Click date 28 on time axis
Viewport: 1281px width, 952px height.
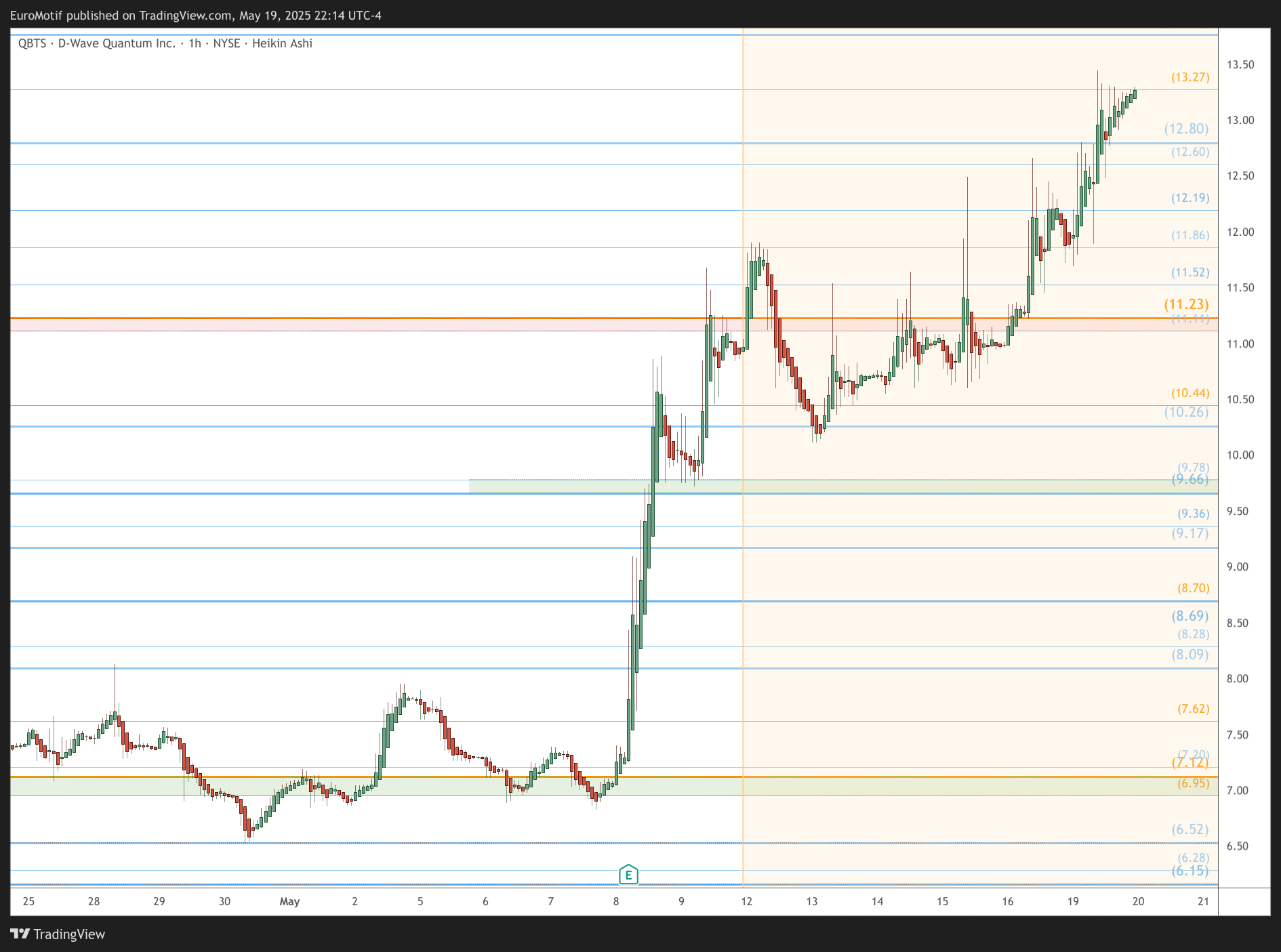94,902
